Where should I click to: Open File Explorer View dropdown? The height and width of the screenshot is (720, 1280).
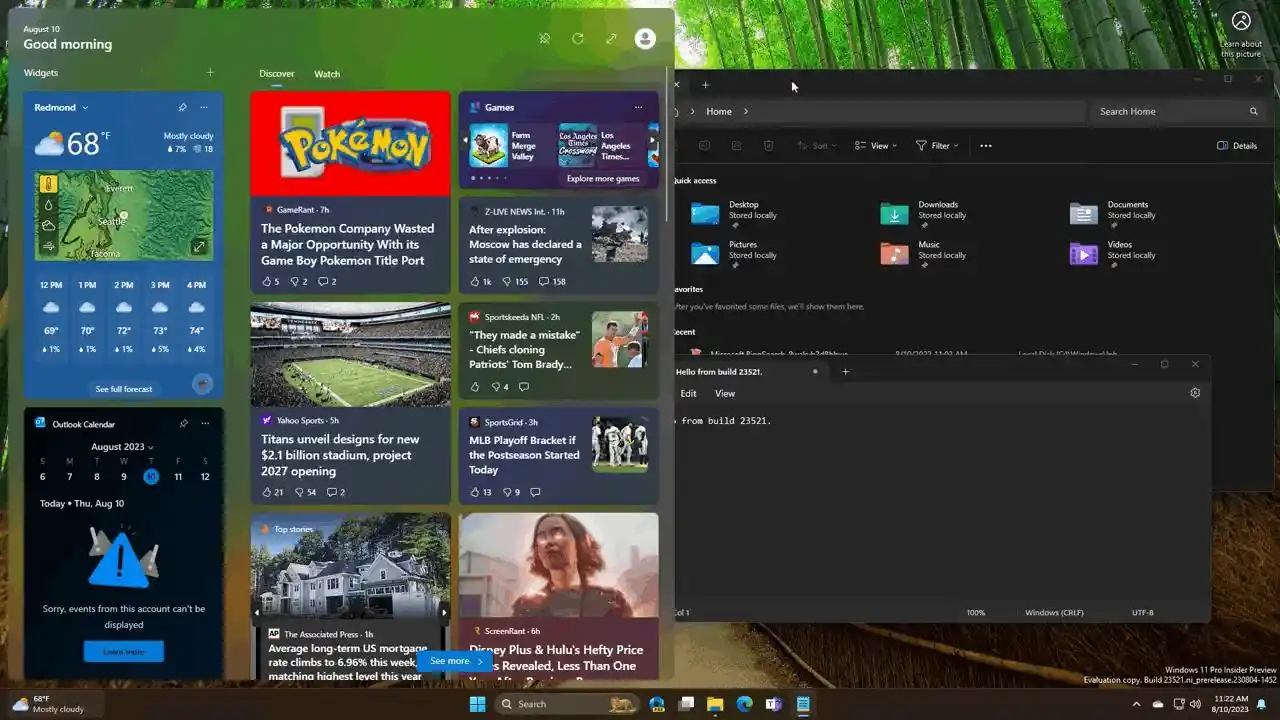[875, 146]
